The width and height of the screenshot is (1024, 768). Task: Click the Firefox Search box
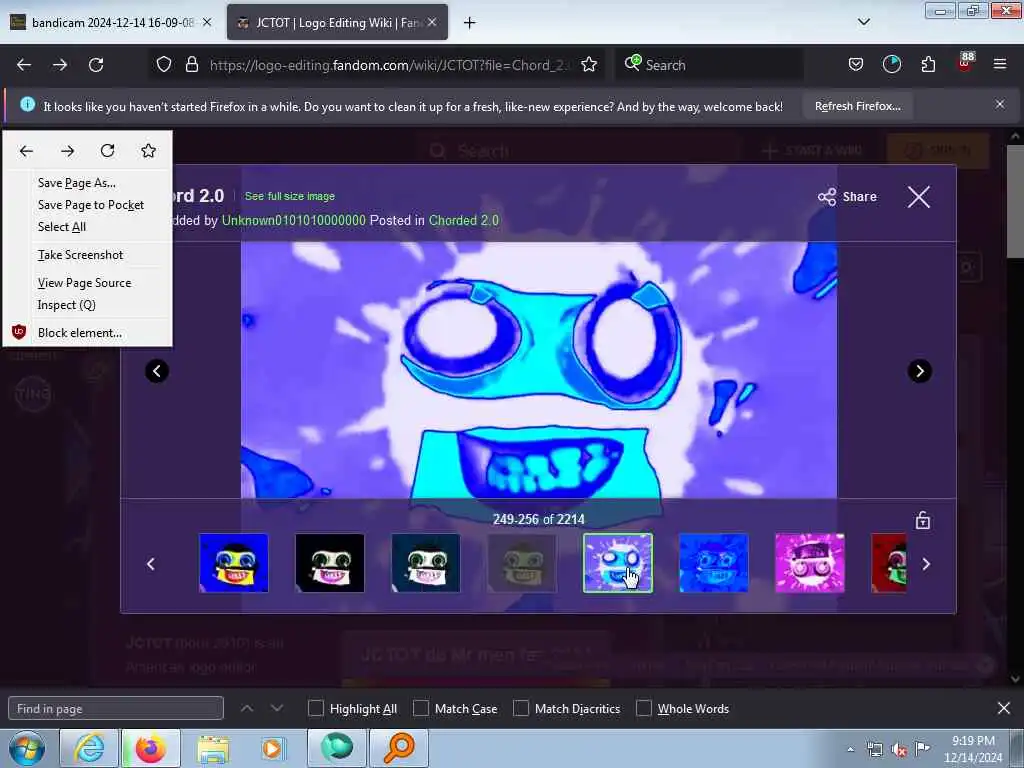point(709,65)
